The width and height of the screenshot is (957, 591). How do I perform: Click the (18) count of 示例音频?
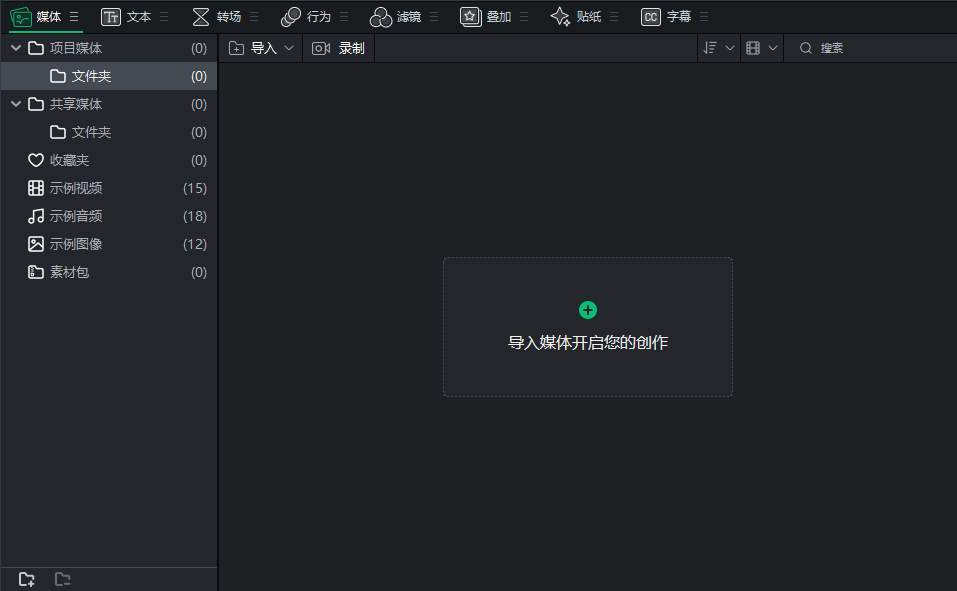(x=195, y=216)
